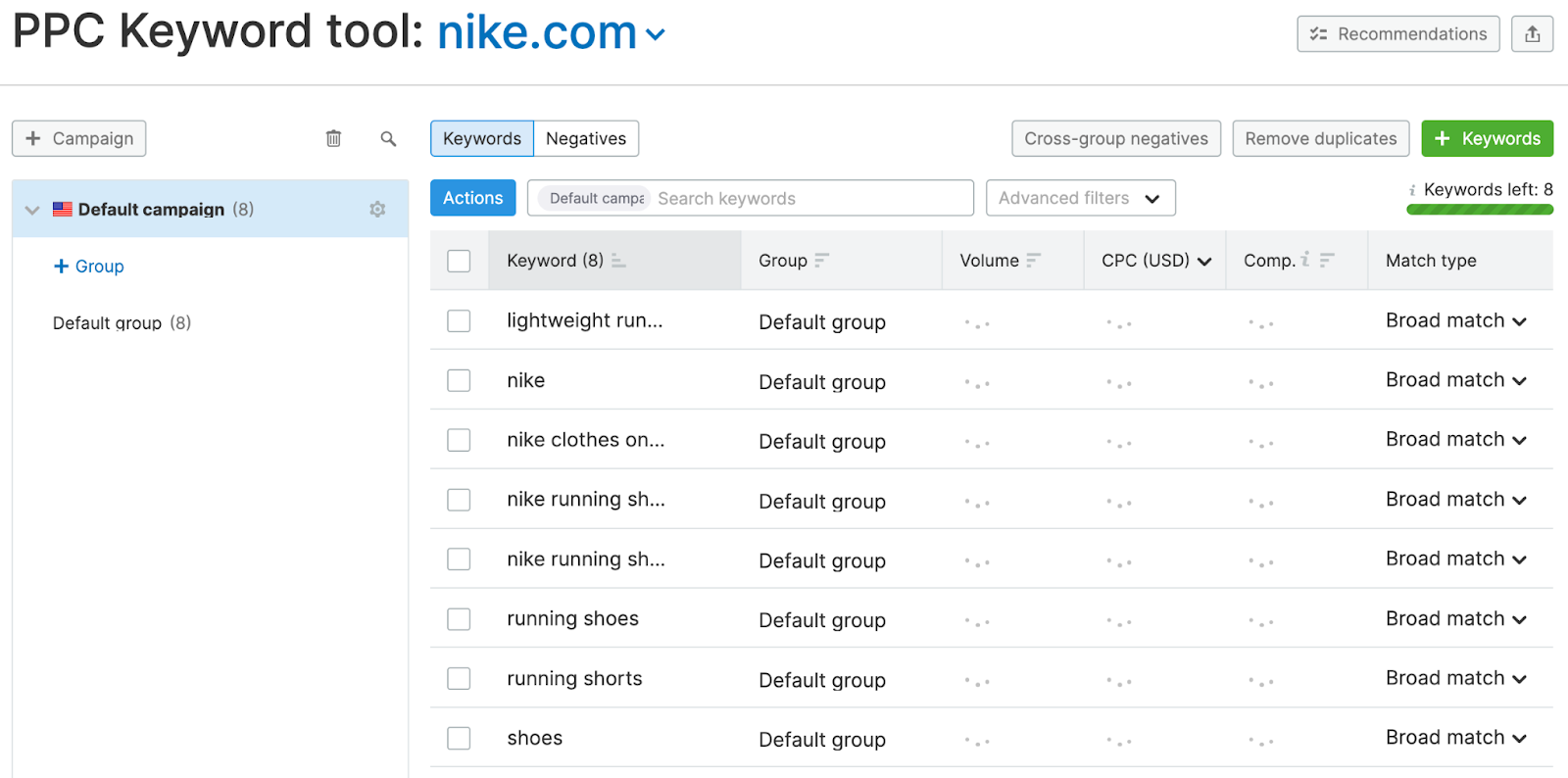Viewport: 1568px width, 778px height.
Task: Click the Volume column header label
Action: pyautogui.click(x=989, y=261)
